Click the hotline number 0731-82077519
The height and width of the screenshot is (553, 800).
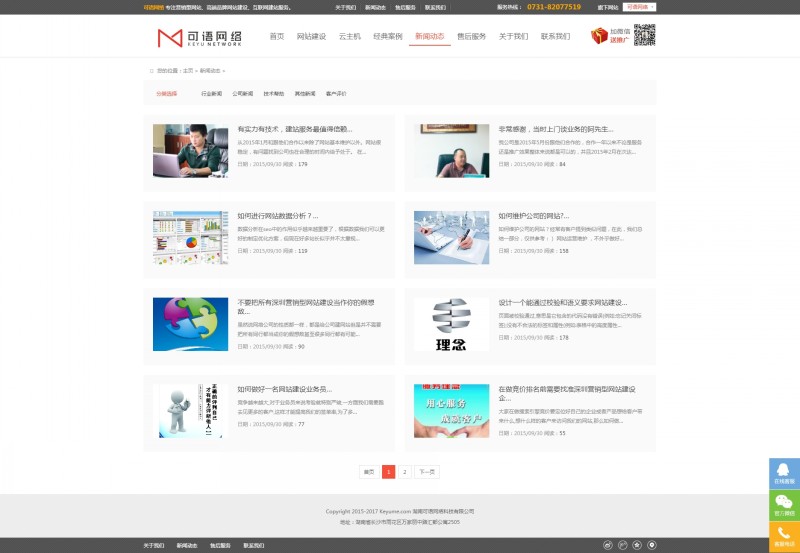554,7
